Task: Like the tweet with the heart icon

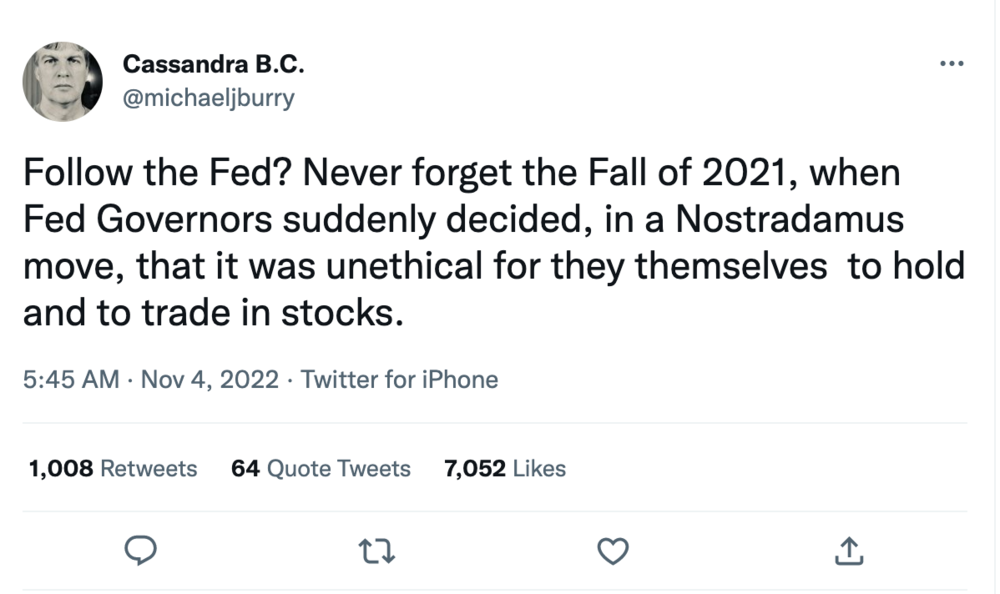Action: click(612, 549)
